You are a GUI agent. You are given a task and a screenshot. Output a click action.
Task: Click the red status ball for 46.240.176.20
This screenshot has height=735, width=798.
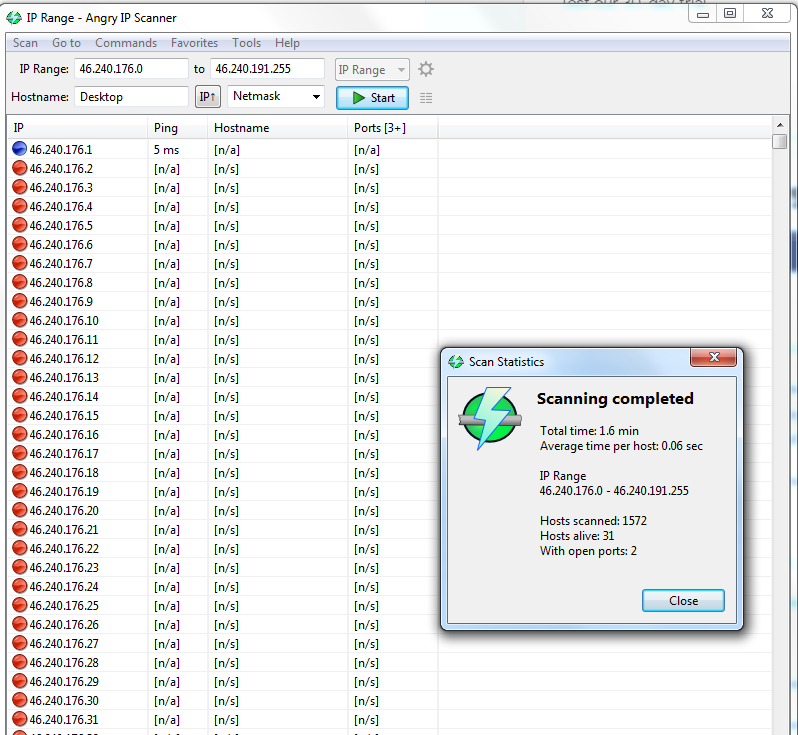click(x=19, y=510)
